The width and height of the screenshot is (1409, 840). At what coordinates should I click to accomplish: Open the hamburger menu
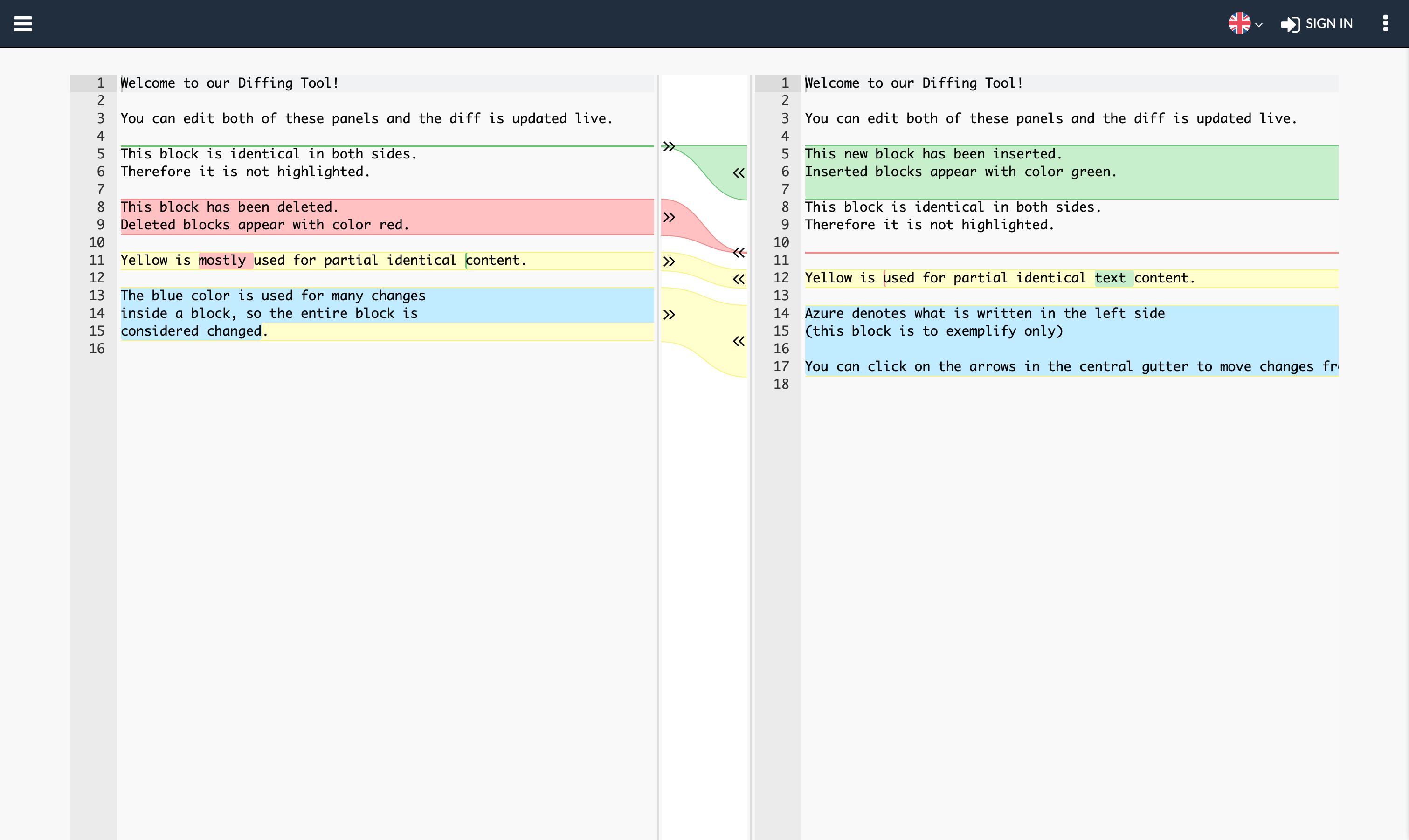pos(23,24)
